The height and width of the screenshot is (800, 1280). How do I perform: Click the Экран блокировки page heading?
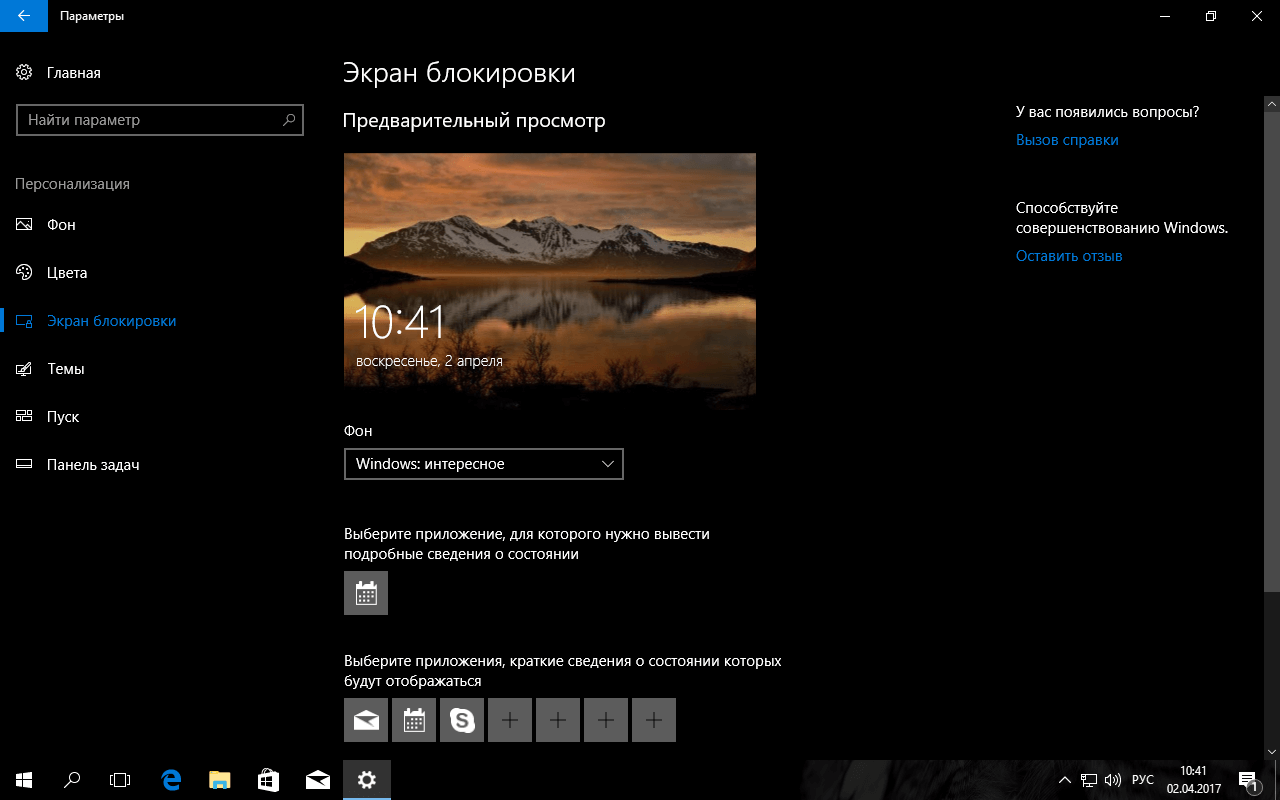pos(459,73)
